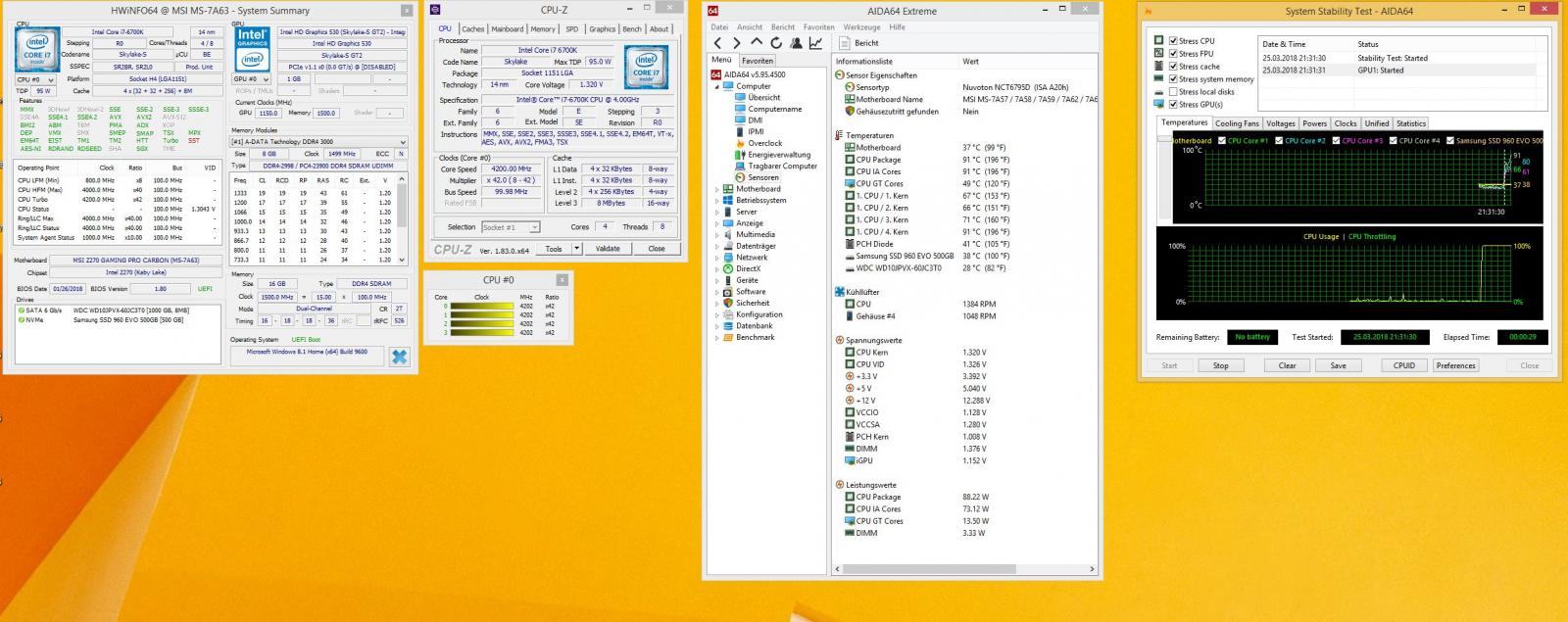Click the graph chart icon in AIDA64 toolbar
Screen dimensions: 1568x622
click(815, 43)
